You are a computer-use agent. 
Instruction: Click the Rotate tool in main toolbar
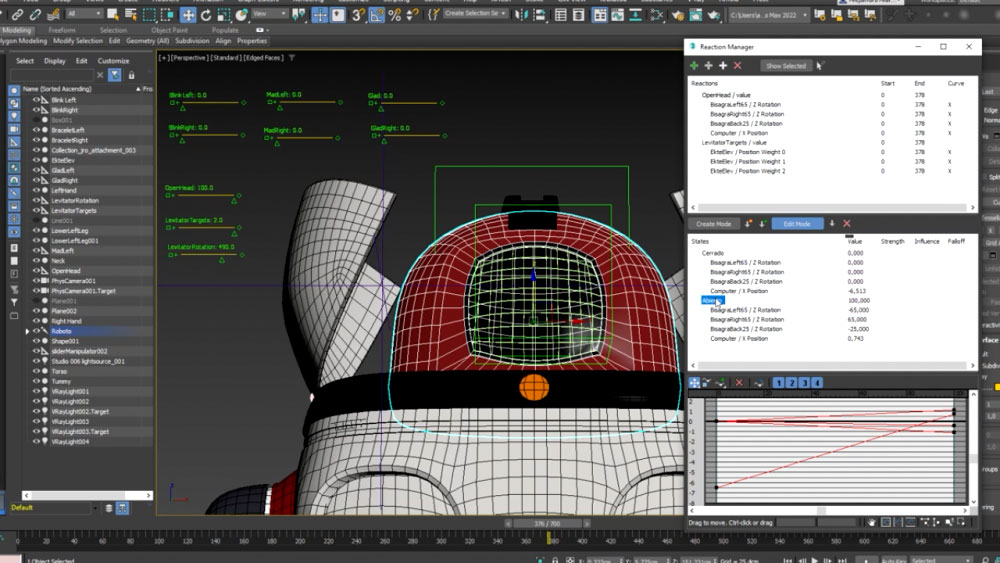206,15
